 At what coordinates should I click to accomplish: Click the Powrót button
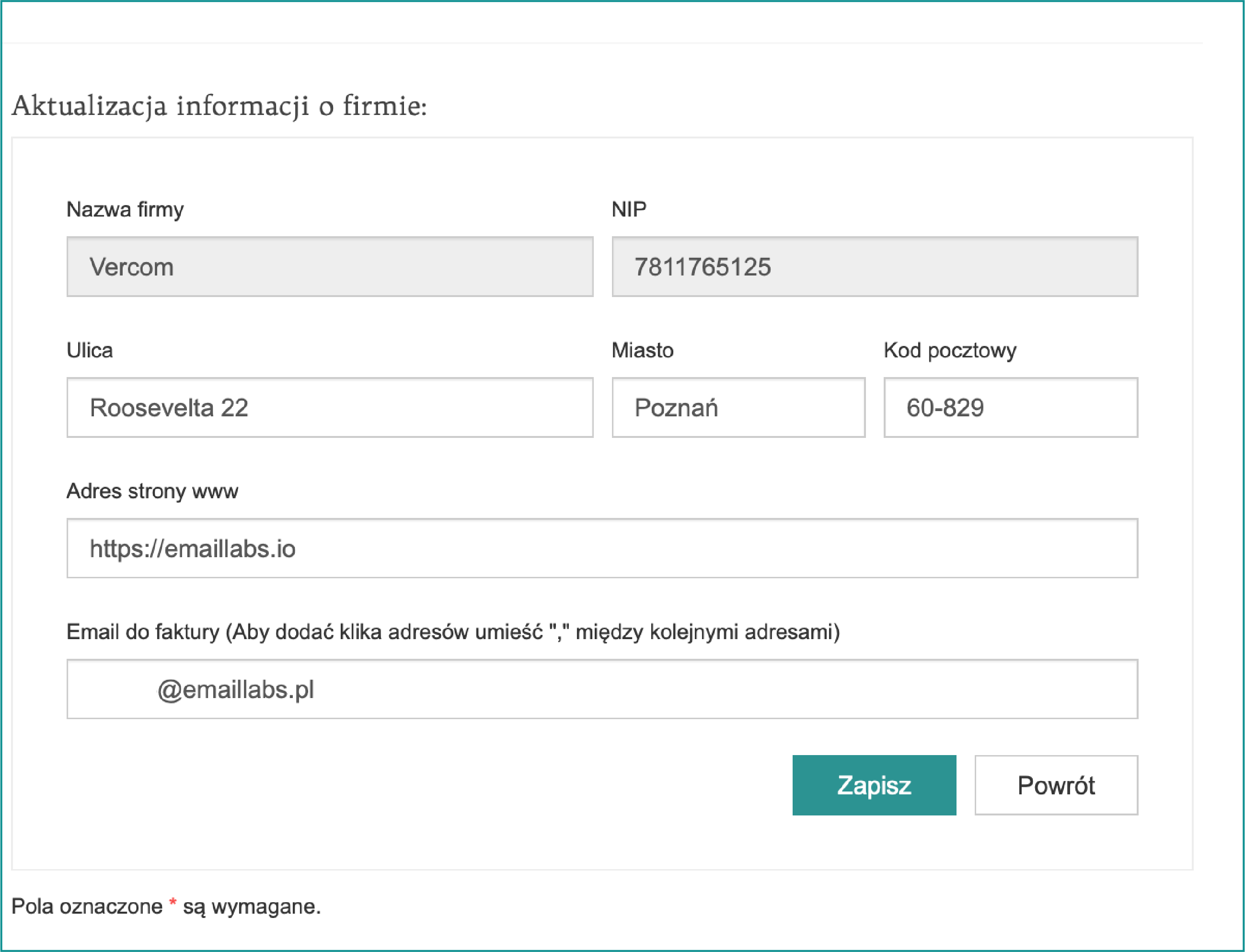tap(1056, 785)
